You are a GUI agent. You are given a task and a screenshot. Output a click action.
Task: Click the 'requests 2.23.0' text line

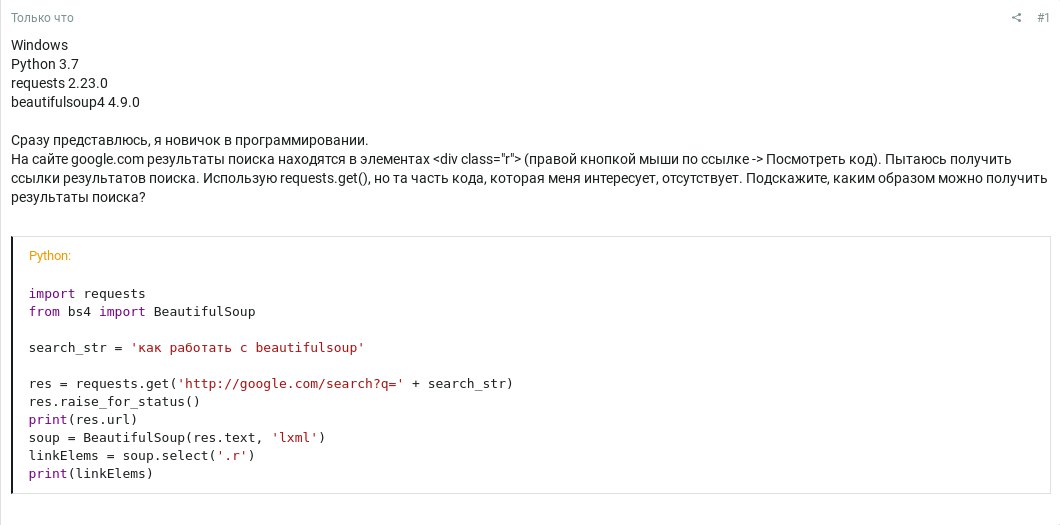click(59, 83)
